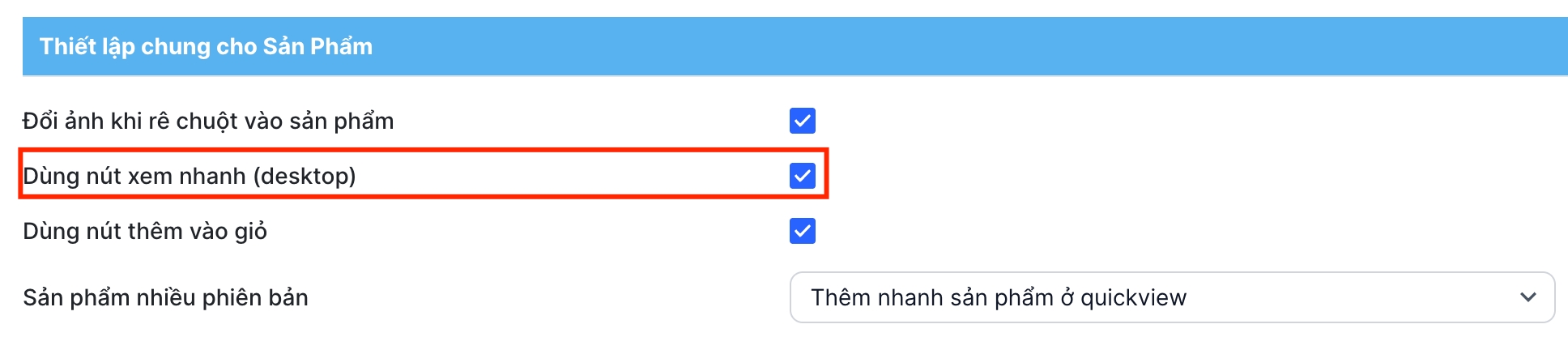The width and height of the screenshot is (1568, 337).
Task: Click the 'Thiết lập chung cho Sản Phẩm' header
Action: pos(206,46)
